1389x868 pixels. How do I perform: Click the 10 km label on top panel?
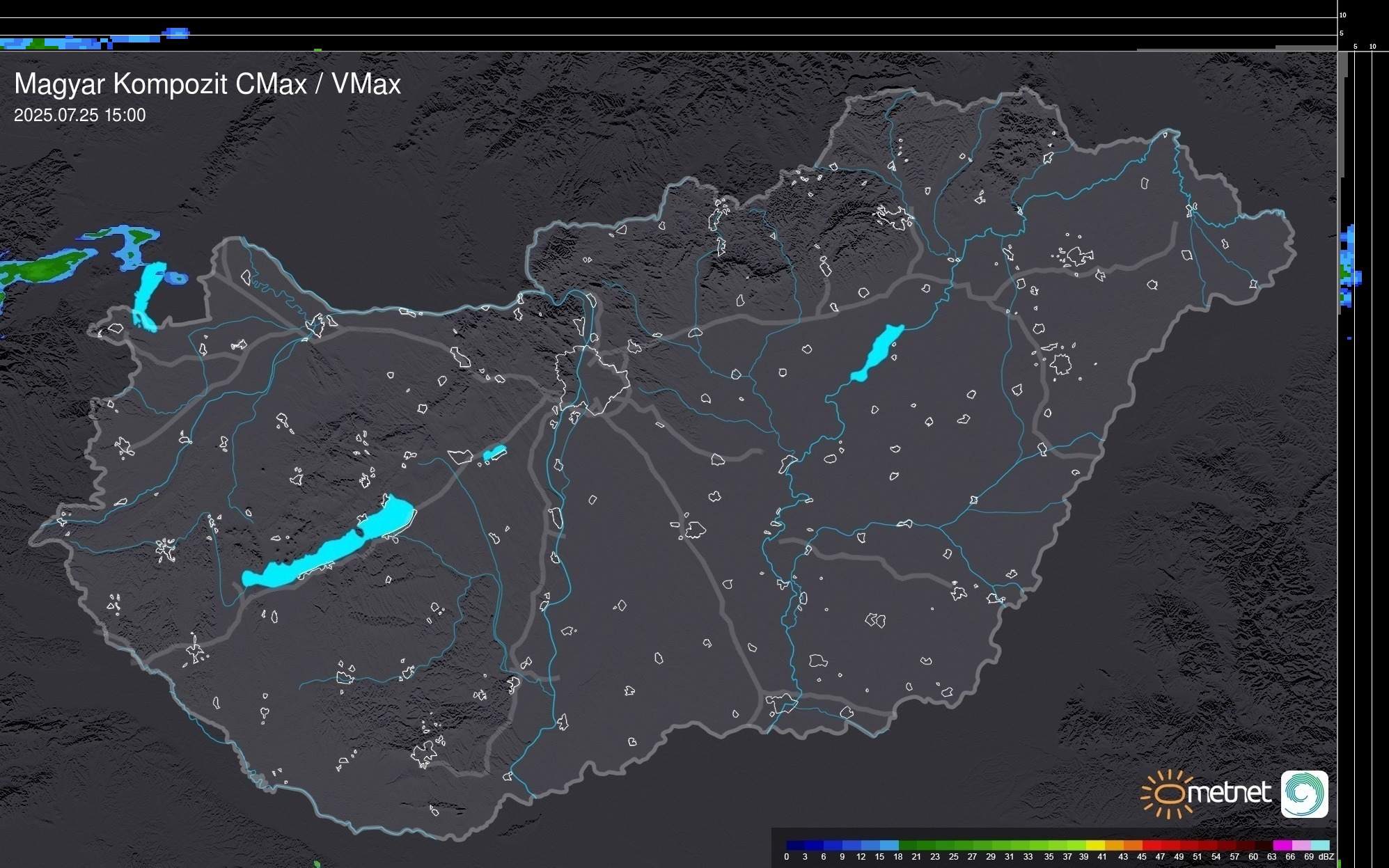pos(1342,15)
